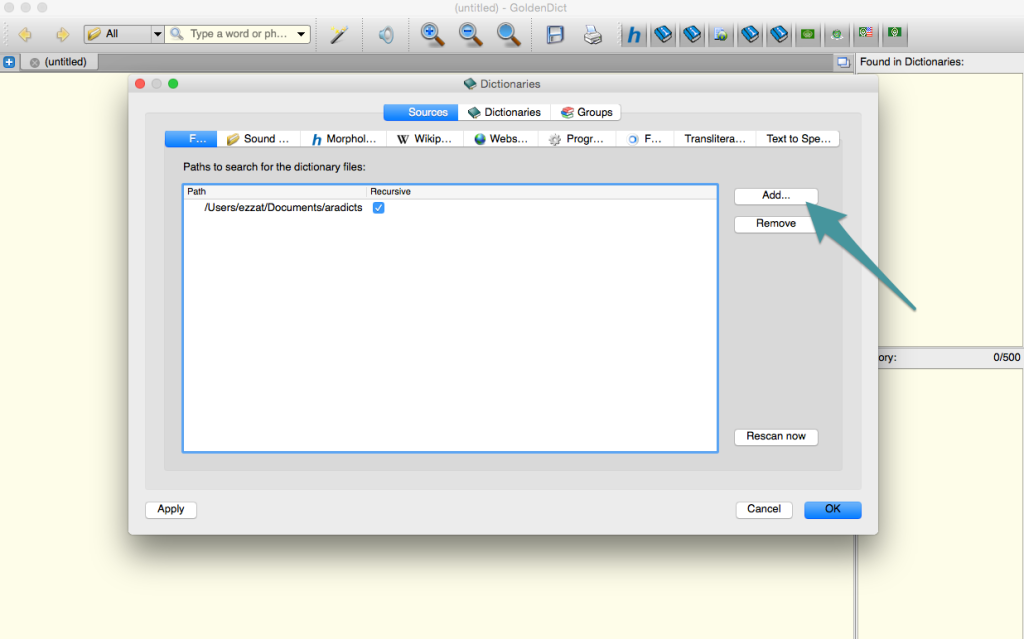Open the Websites sub-tab
The height and width of the screenshot is (639, 1024).
[501, 139]
